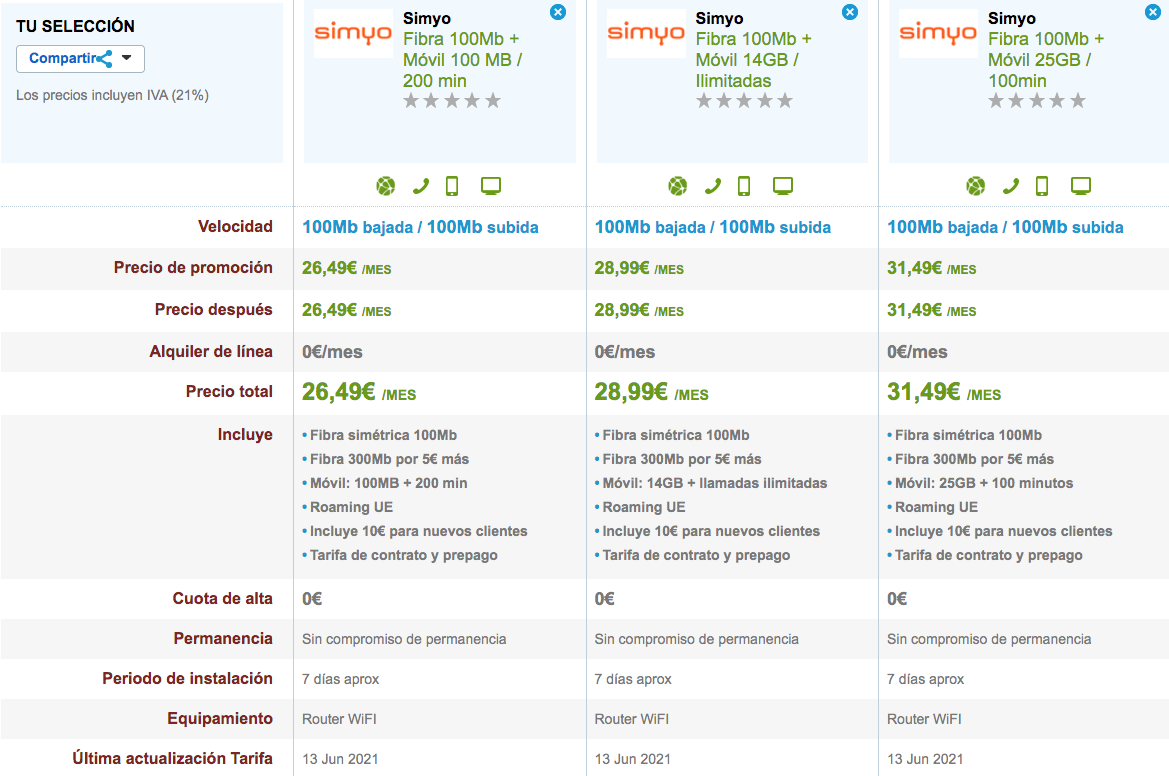Click the Precio de promoción row label
The image size is (1169, 776).
coord(193,268)
